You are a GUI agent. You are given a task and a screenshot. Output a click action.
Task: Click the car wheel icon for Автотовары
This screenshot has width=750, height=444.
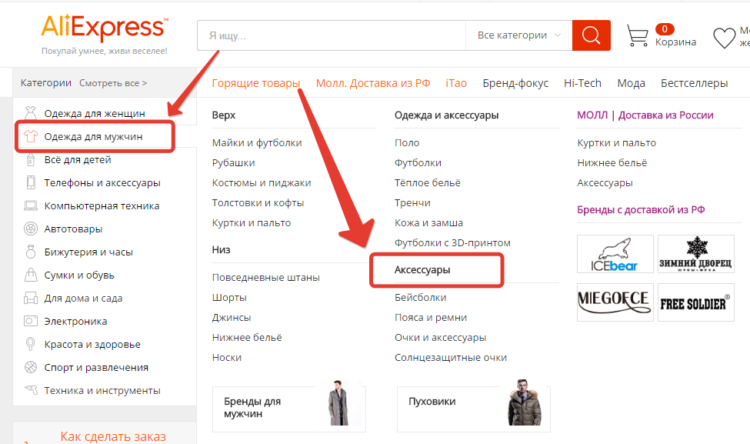(31, 229)
